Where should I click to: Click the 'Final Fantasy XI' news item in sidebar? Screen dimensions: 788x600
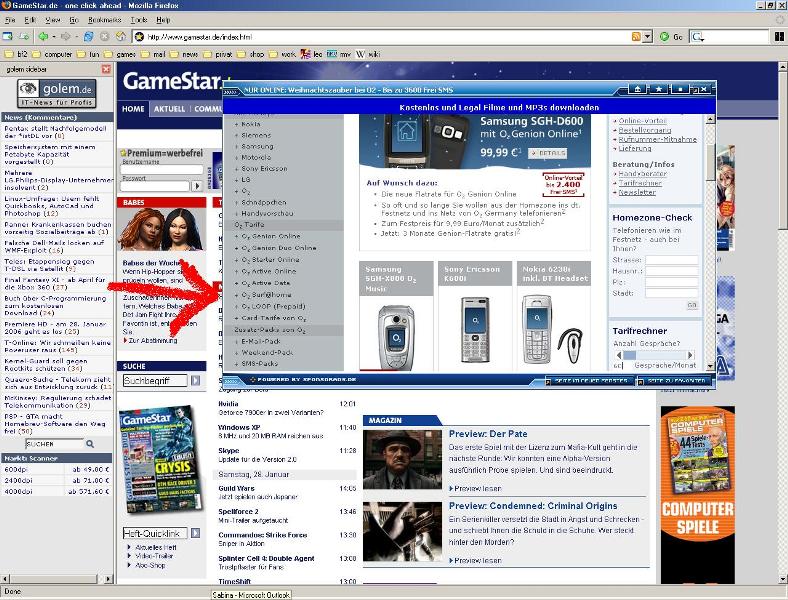click(x=55, y=283)
